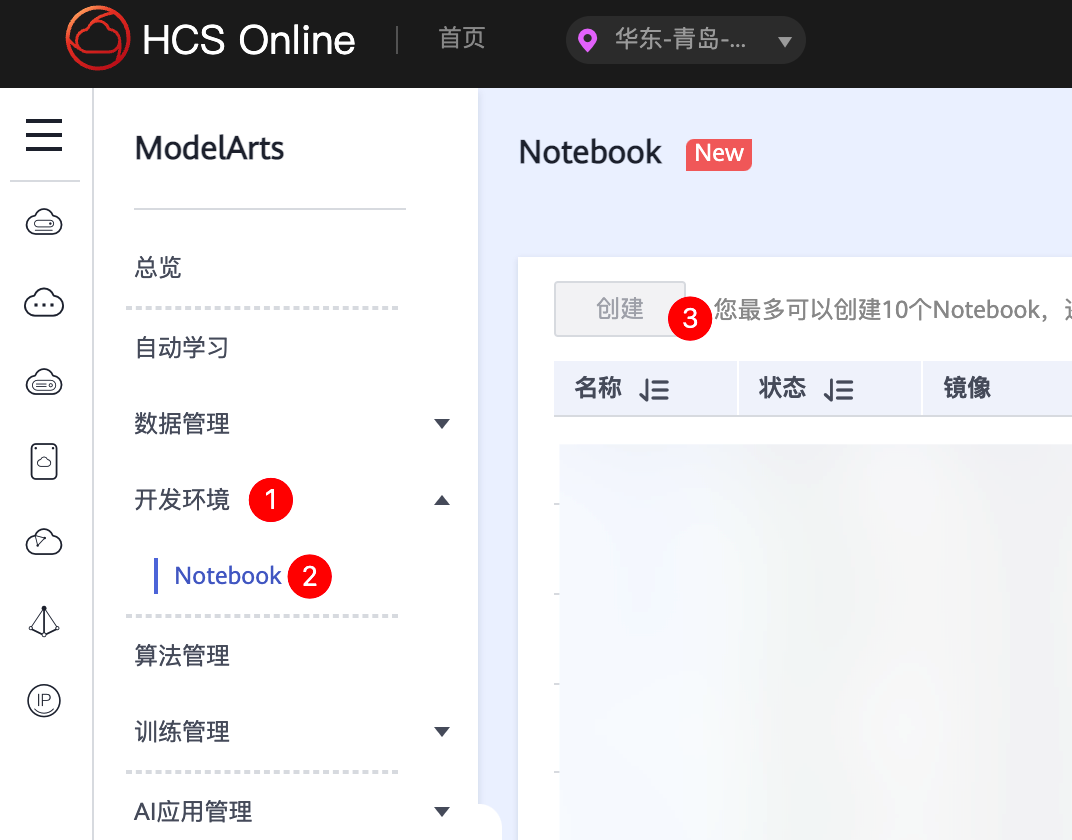Expand the 数据管理 menu

coord(442,424)
